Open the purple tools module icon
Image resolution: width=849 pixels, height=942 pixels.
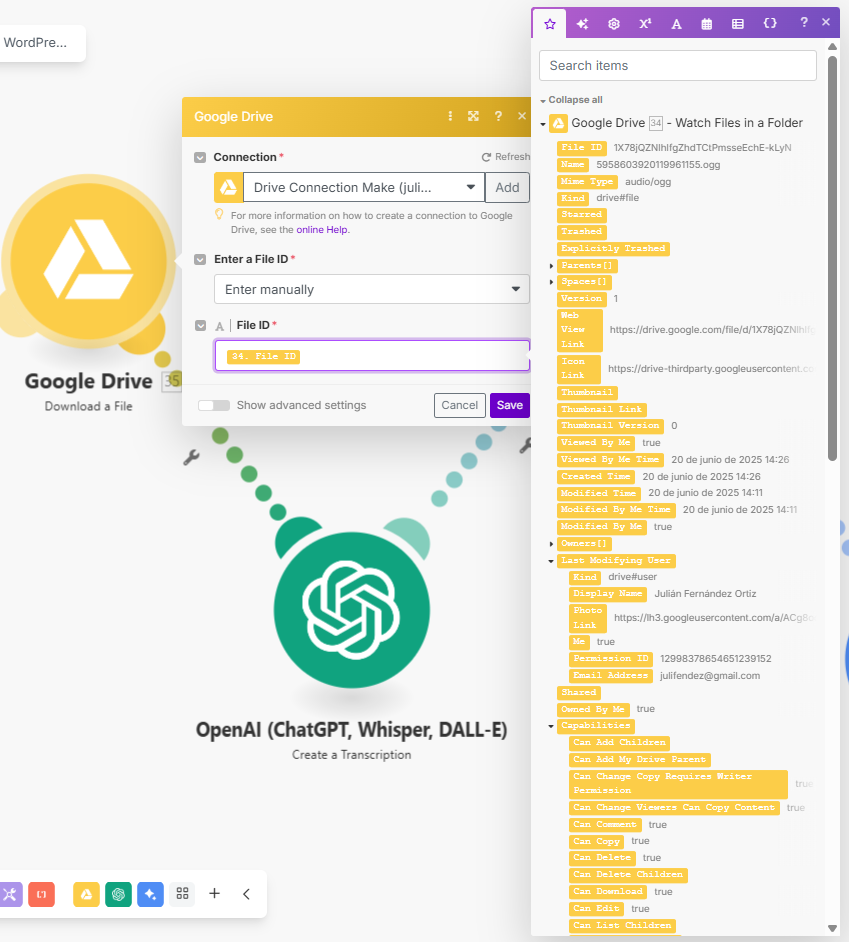(x=10, y=894)
